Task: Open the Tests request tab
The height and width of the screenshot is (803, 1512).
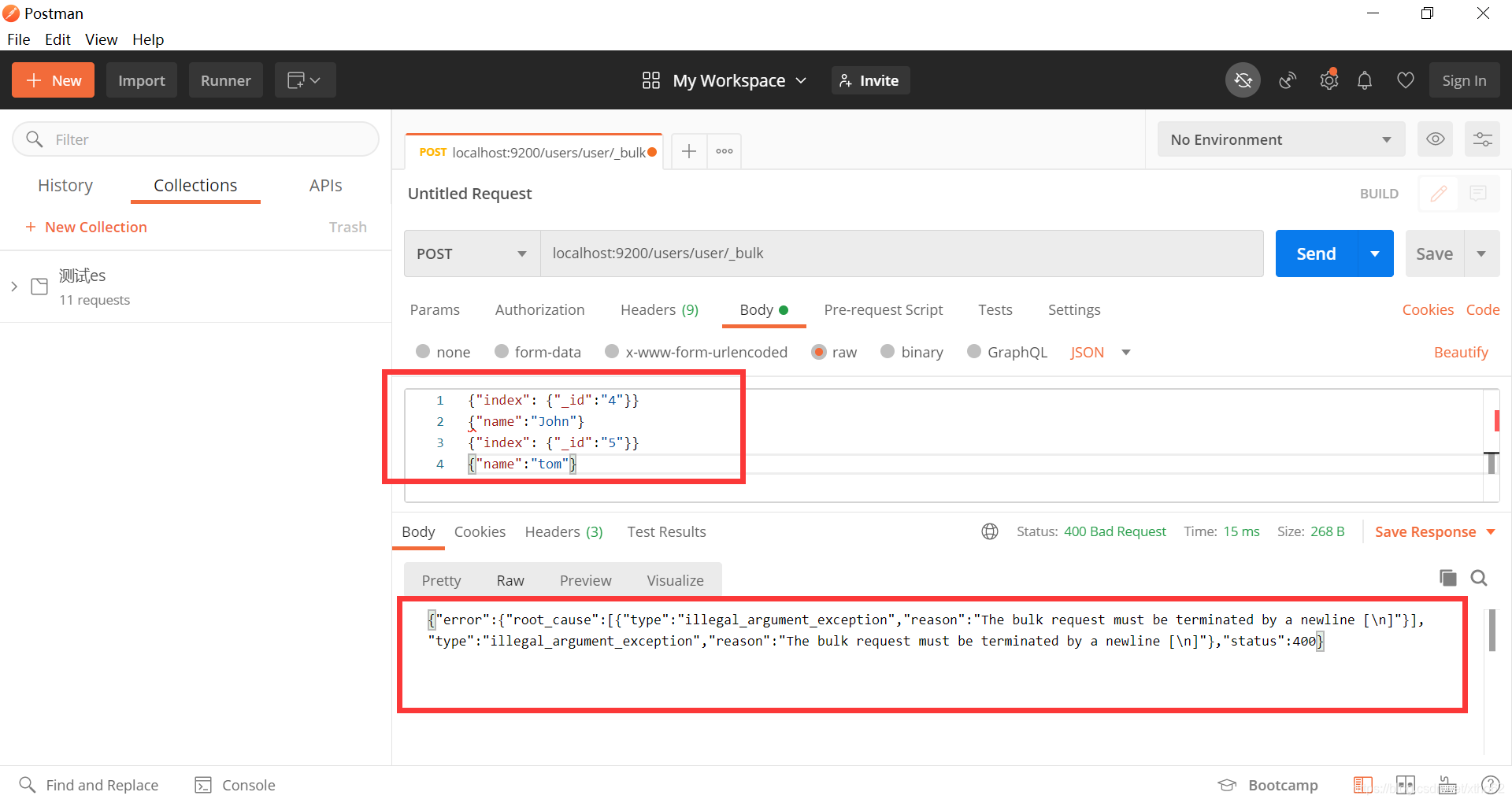Action: click(x=995, y=309)
